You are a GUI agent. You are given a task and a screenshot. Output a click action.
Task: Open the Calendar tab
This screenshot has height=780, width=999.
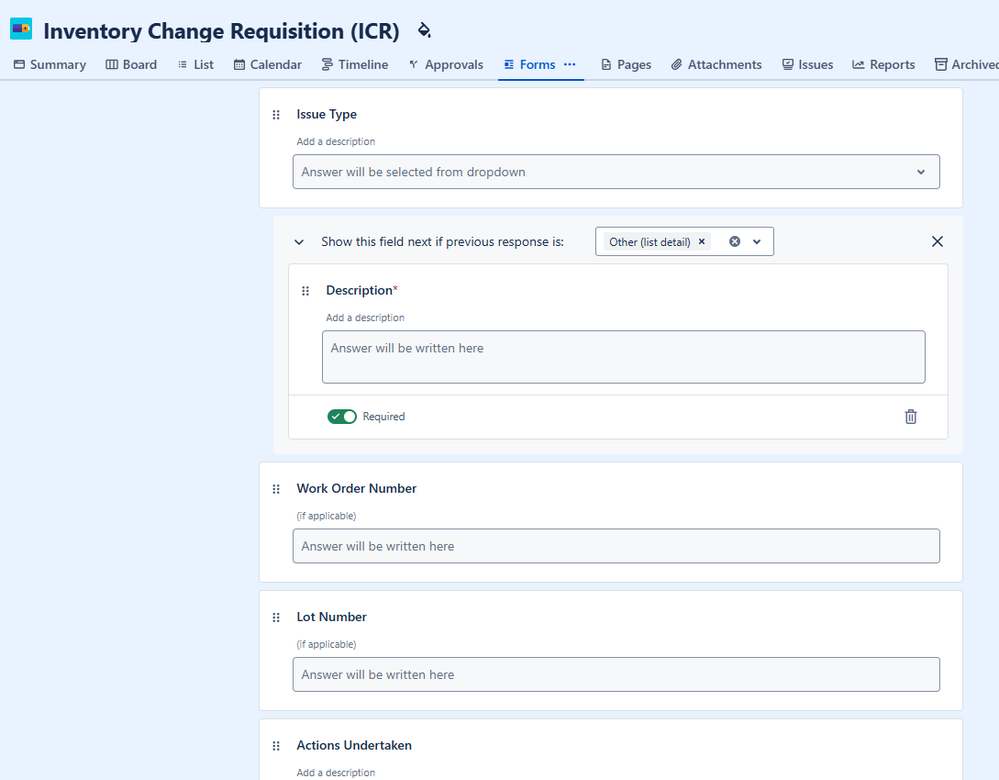coord(268,64)
